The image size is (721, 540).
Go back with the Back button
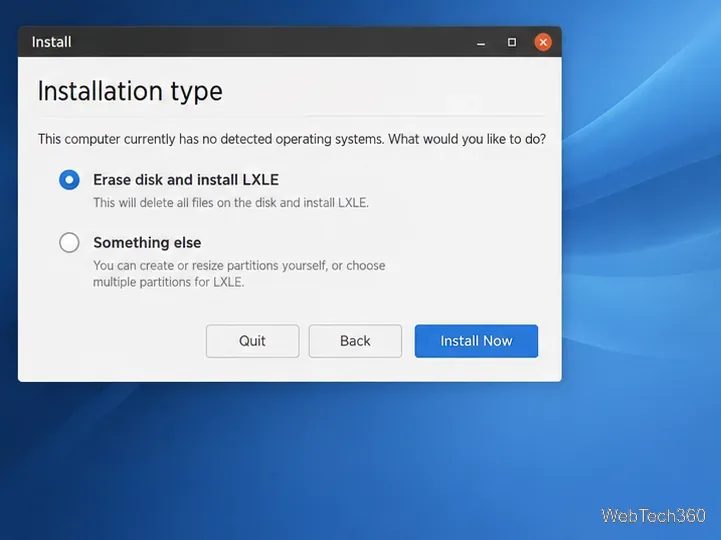coord(355,341)
